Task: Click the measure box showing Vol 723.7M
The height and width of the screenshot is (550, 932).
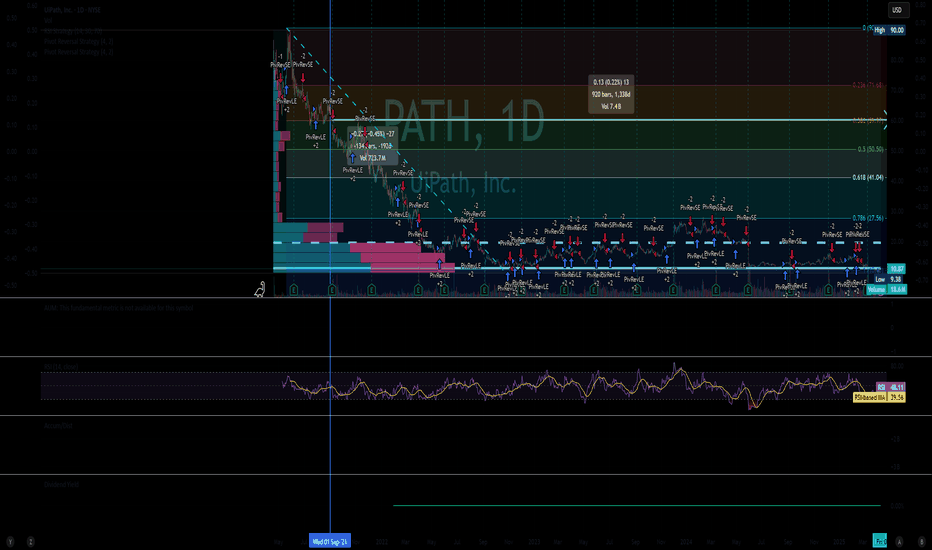Action: pos(372,146)
